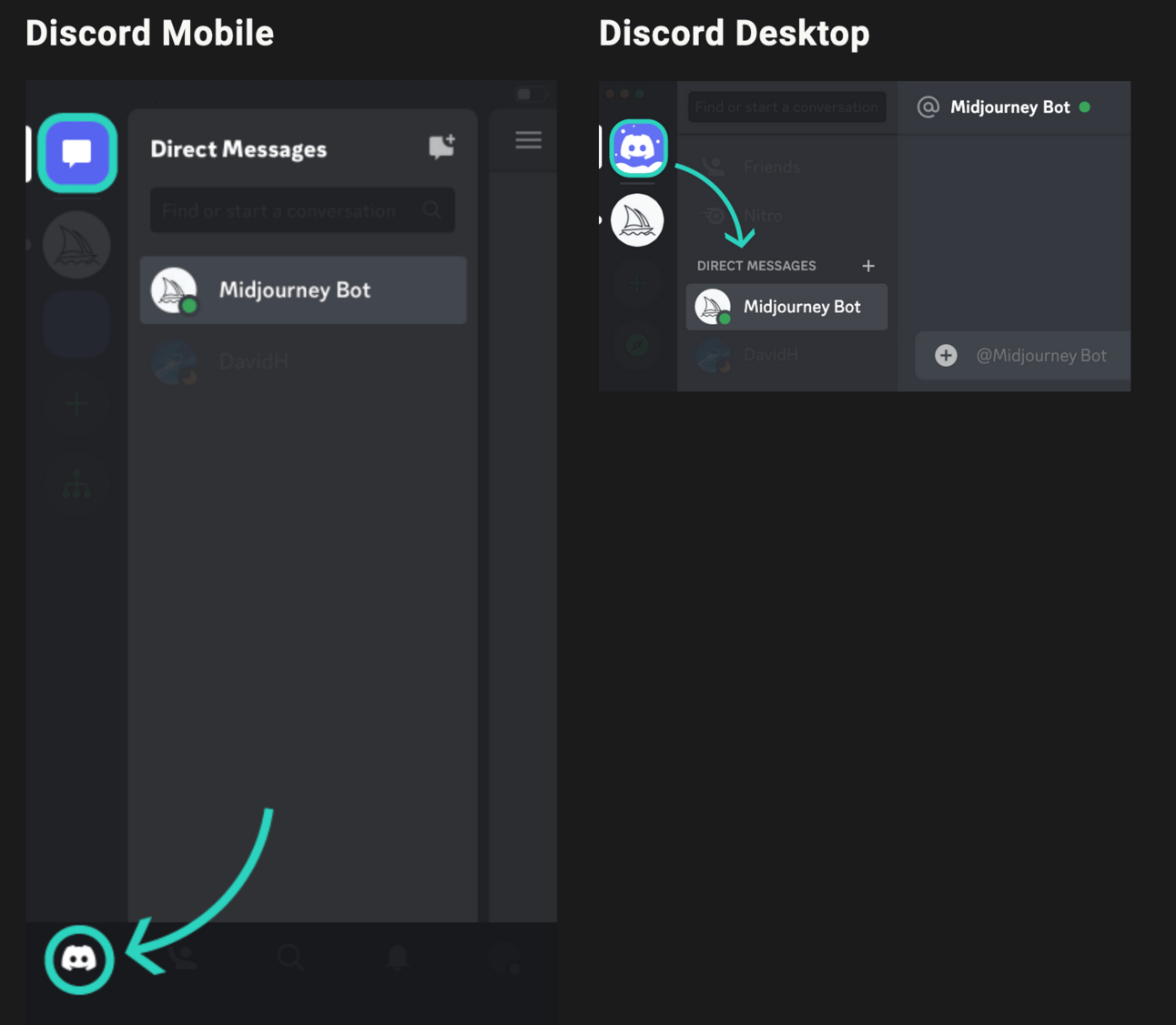This screenshot has width=1176, height=1025.
Task: Click Midjourney Bot avatar in Desktop DM list
Action: [x=713, y=307]
